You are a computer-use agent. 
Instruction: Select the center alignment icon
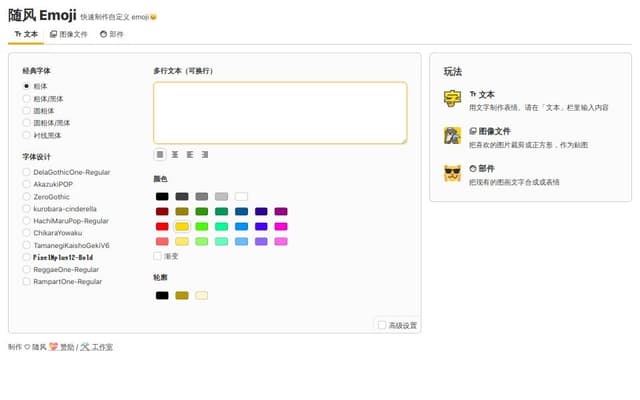(x=175, y=155)
